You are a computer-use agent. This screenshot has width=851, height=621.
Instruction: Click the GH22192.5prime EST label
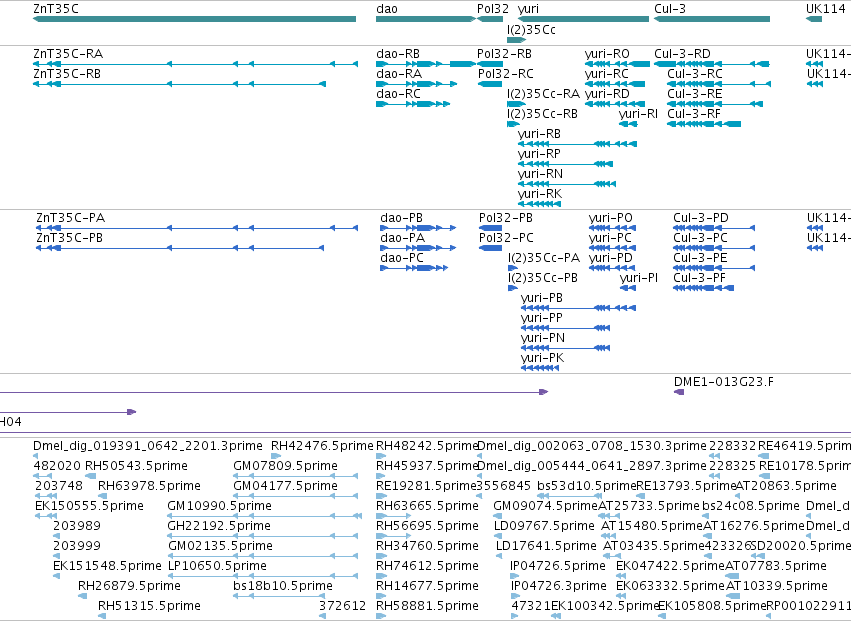(219, 527)
